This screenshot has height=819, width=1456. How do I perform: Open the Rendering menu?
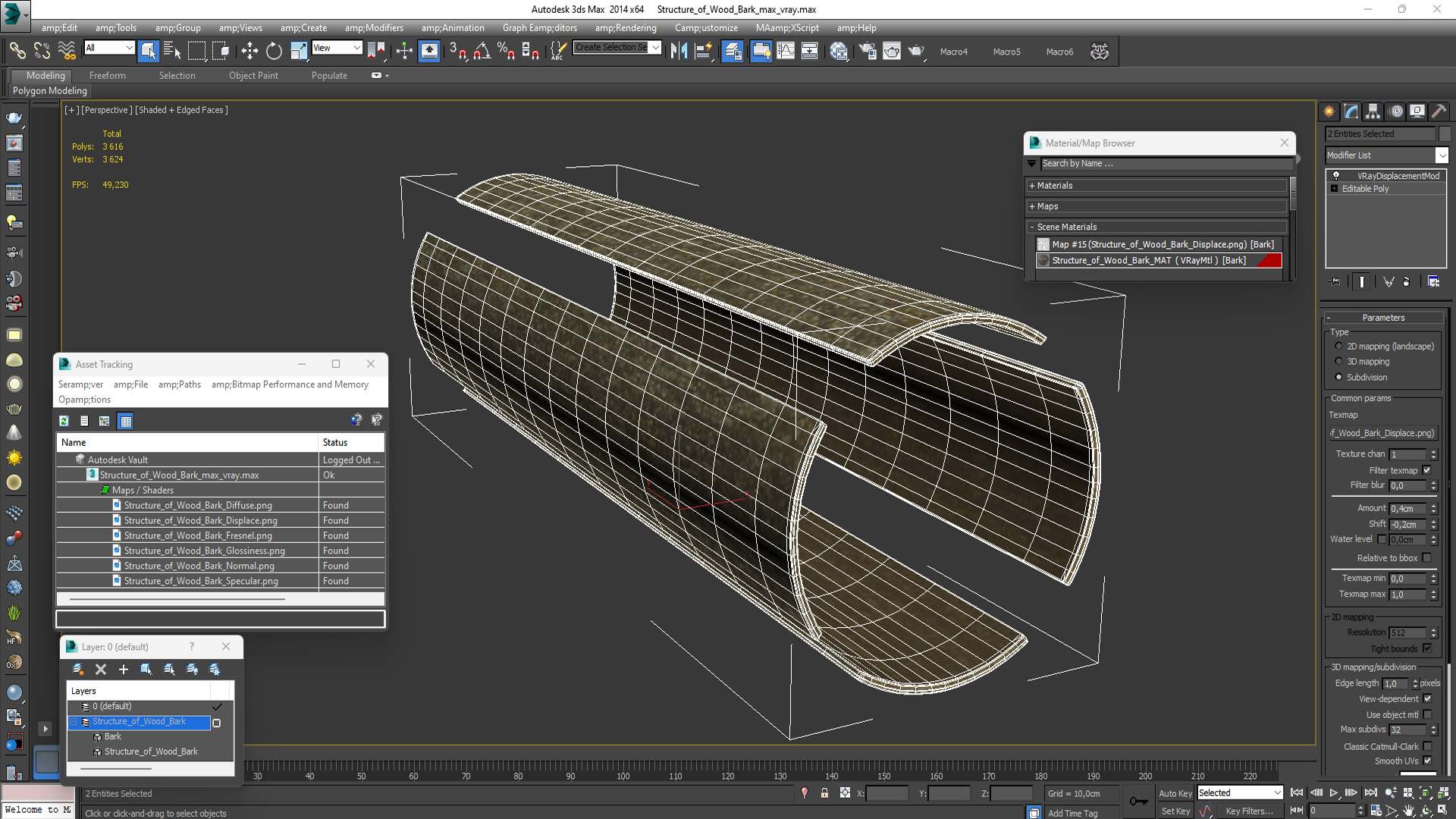(x=625, y=28)
